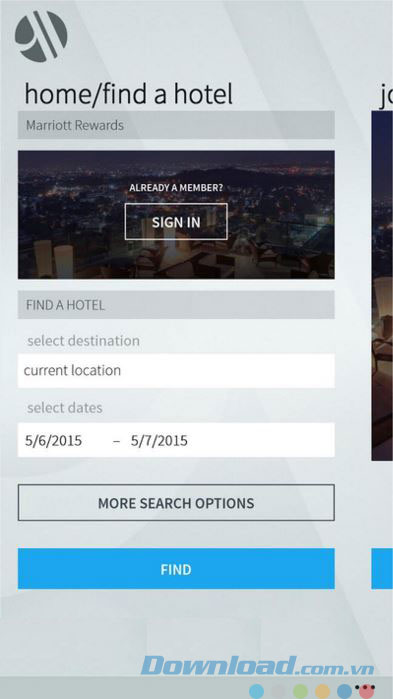Click the green circle at bottom
Viewport: 393px width, 699px height.
(x=300, y=691)
